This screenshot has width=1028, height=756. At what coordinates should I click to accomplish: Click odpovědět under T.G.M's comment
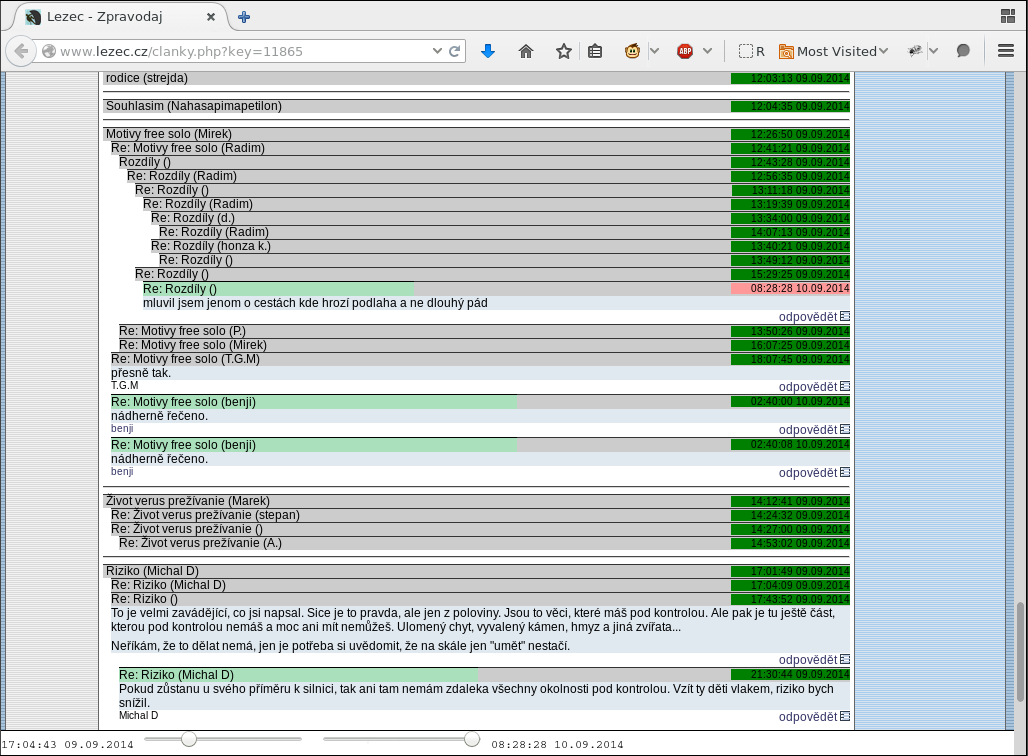pyautogui.click(x=808, y=386)
